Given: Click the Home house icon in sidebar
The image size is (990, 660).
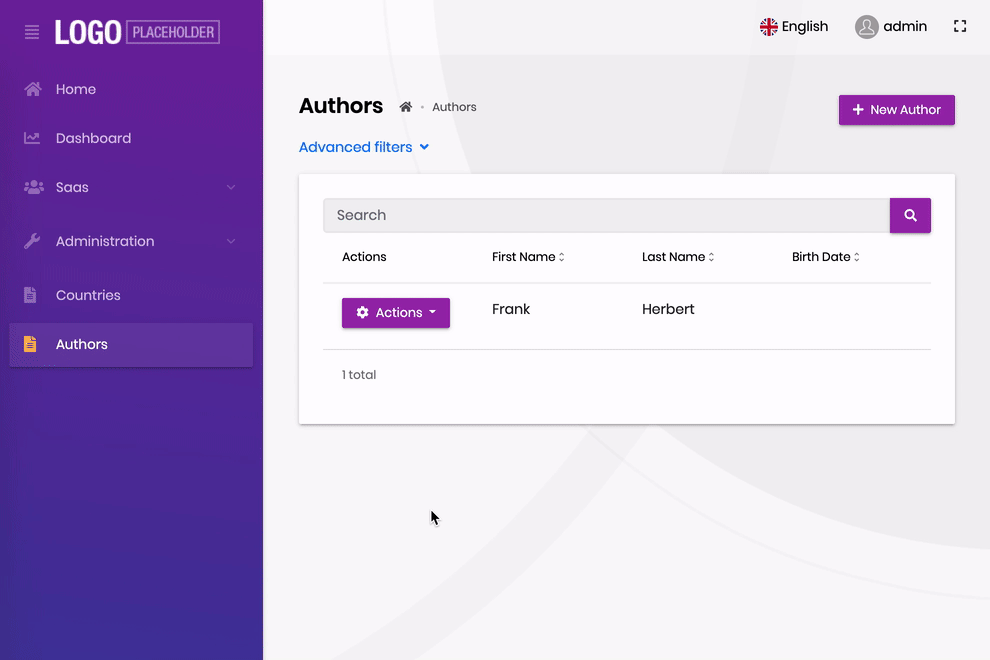Looking at the screenshot, I should coord(33,89).
